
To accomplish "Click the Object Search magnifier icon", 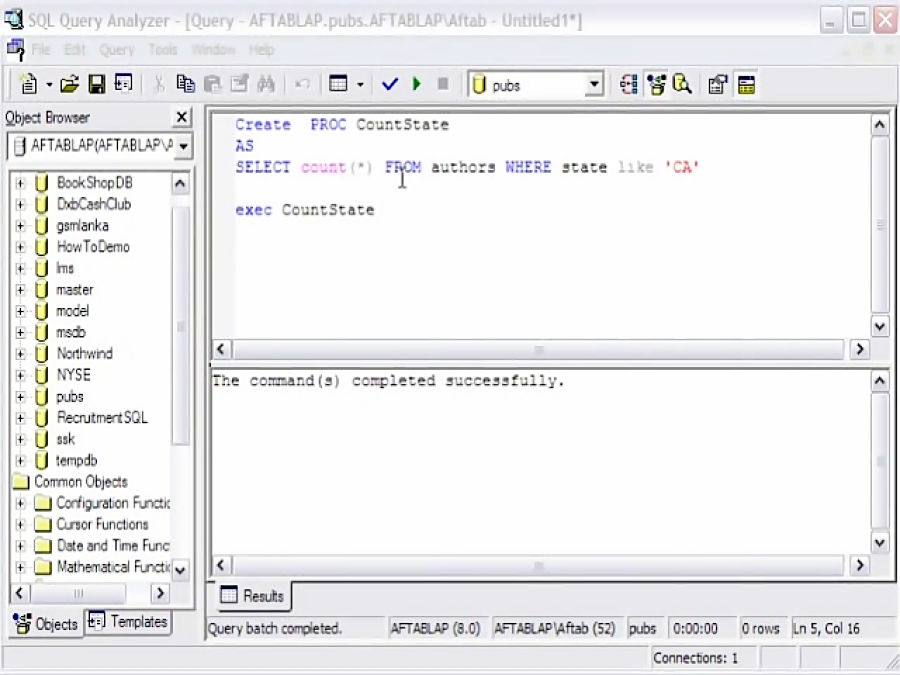I will coord(683,85).
